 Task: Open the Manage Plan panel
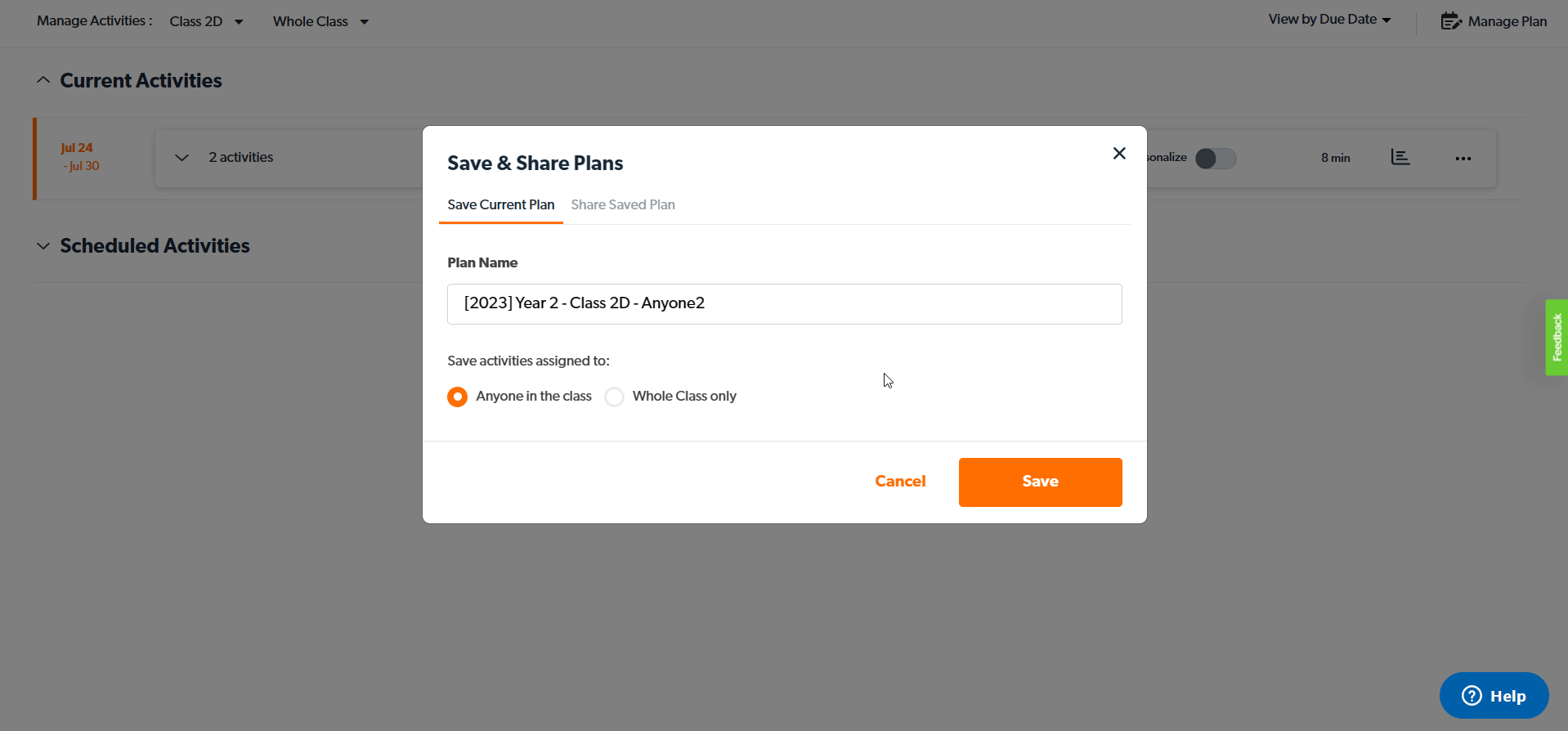(1494, 20)
